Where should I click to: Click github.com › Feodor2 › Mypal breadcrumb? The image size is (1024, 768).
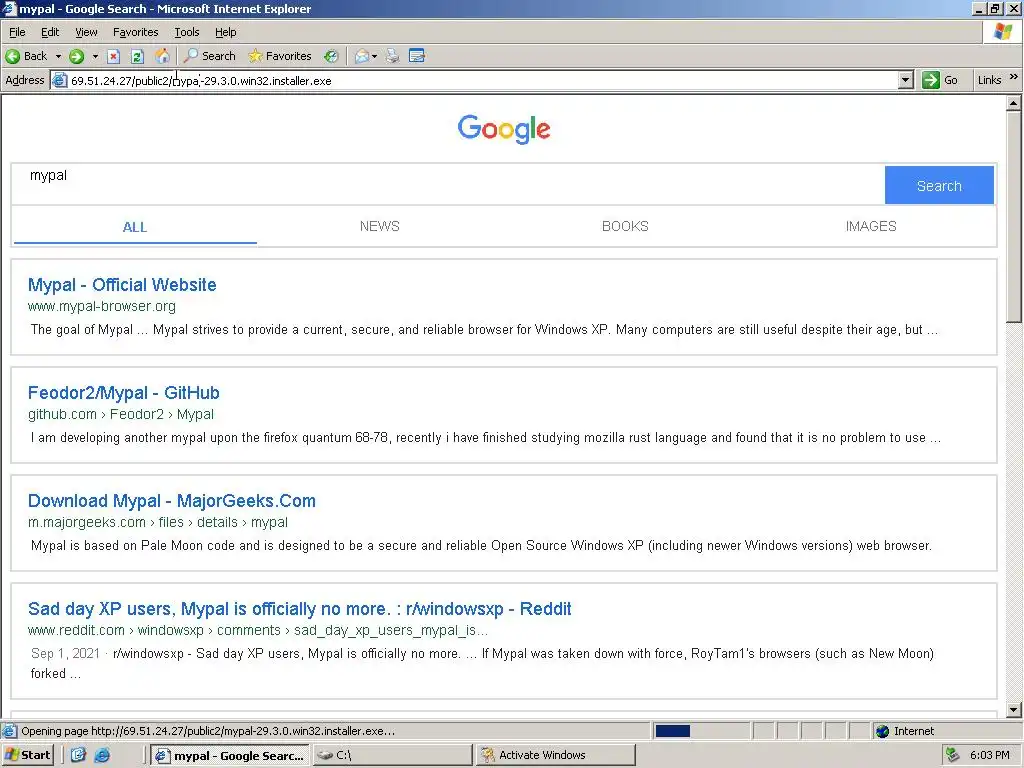pyautogui.click(x=121, y=414)
